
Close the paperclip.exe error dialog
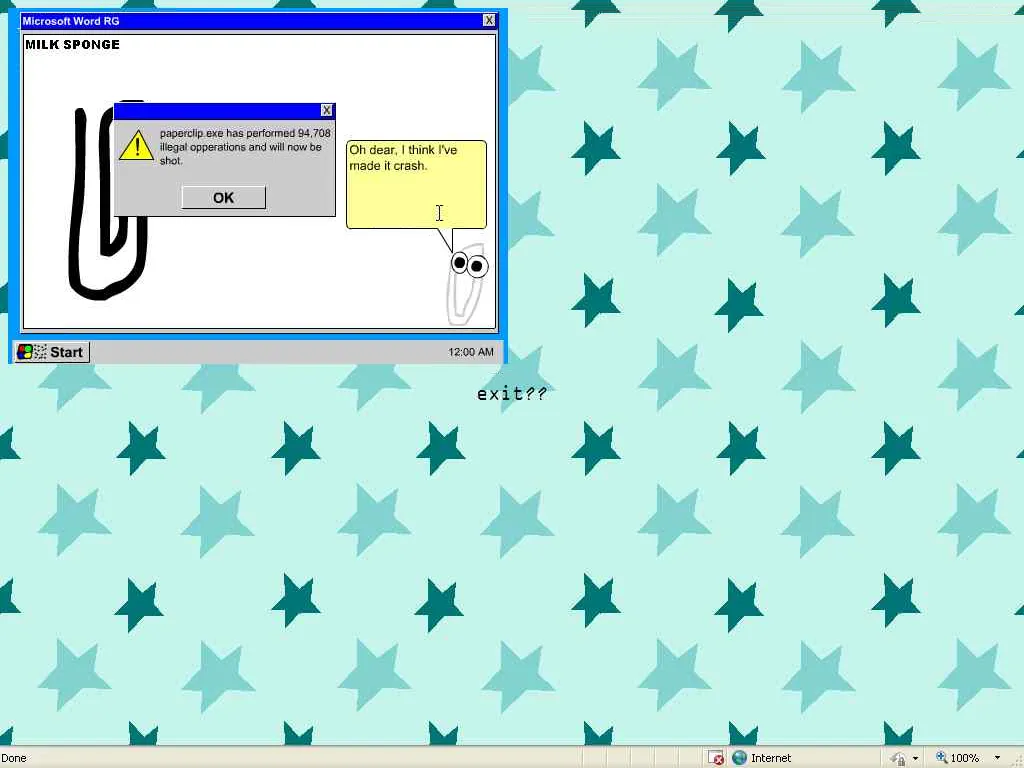coord(327,110)
